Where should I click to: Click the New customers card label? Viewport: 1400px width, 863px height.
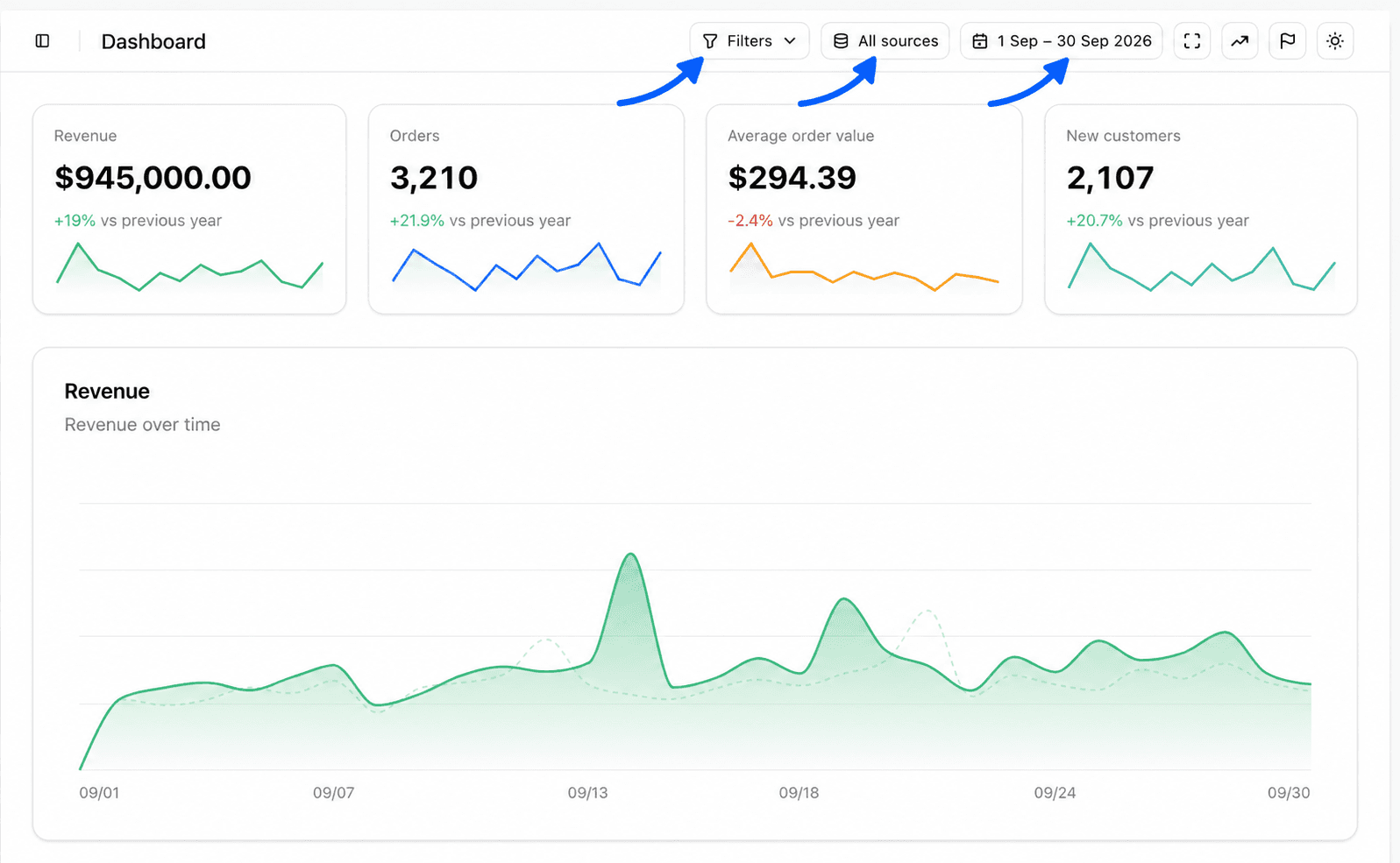[1123, 136]
